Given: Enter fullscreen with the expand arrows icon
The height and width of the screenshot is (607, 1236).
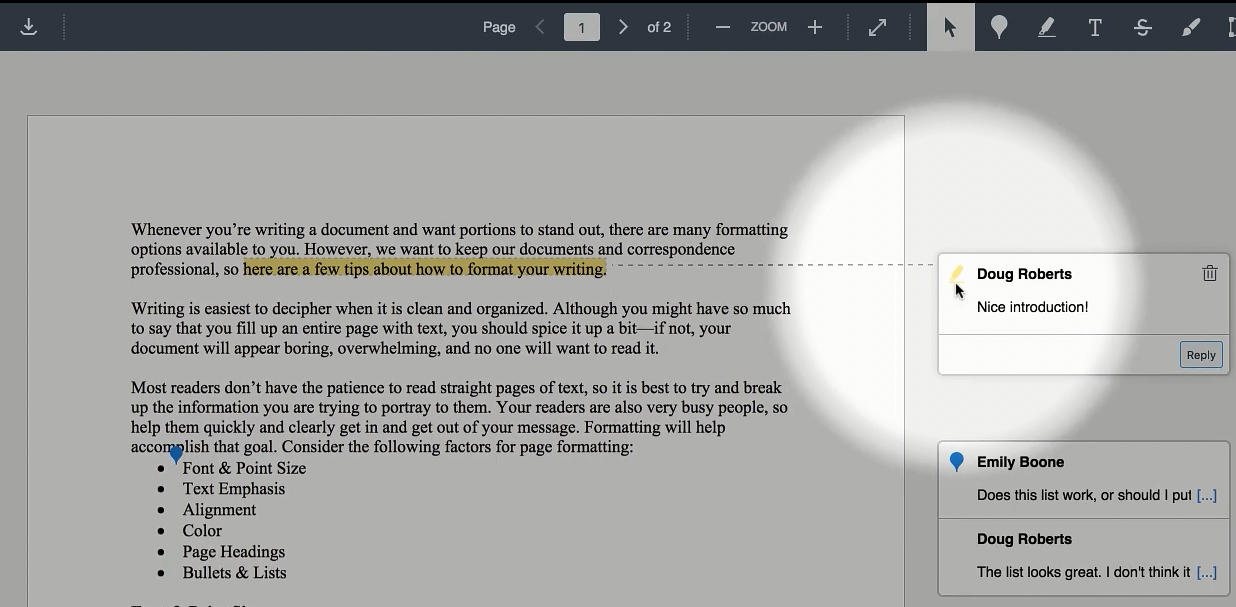Looking at the screenshot, I should pyautogui.click(x=877, y=27).
